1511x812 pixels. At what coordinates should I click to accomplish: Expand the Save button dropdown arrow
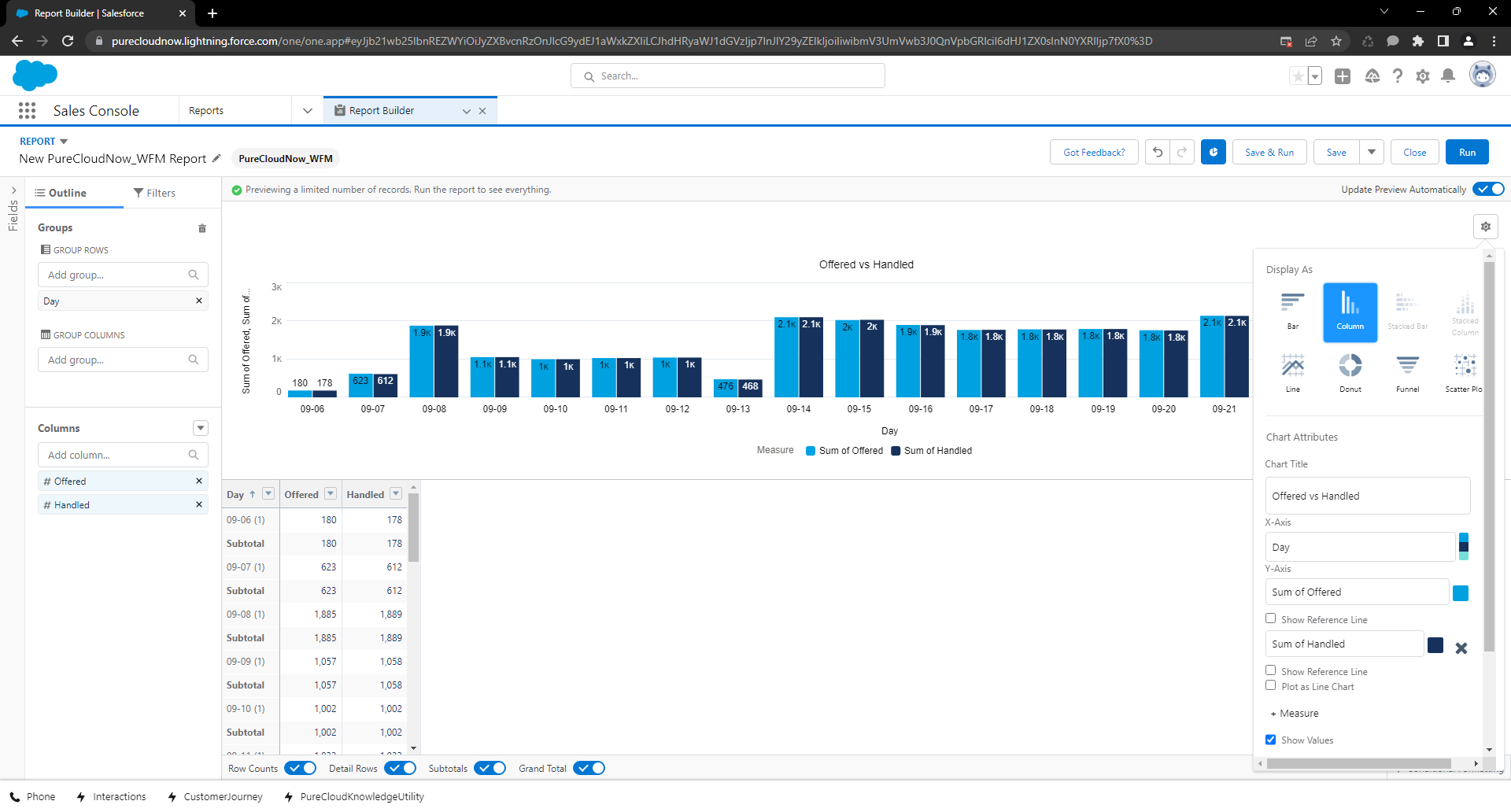coord(1371,153)
